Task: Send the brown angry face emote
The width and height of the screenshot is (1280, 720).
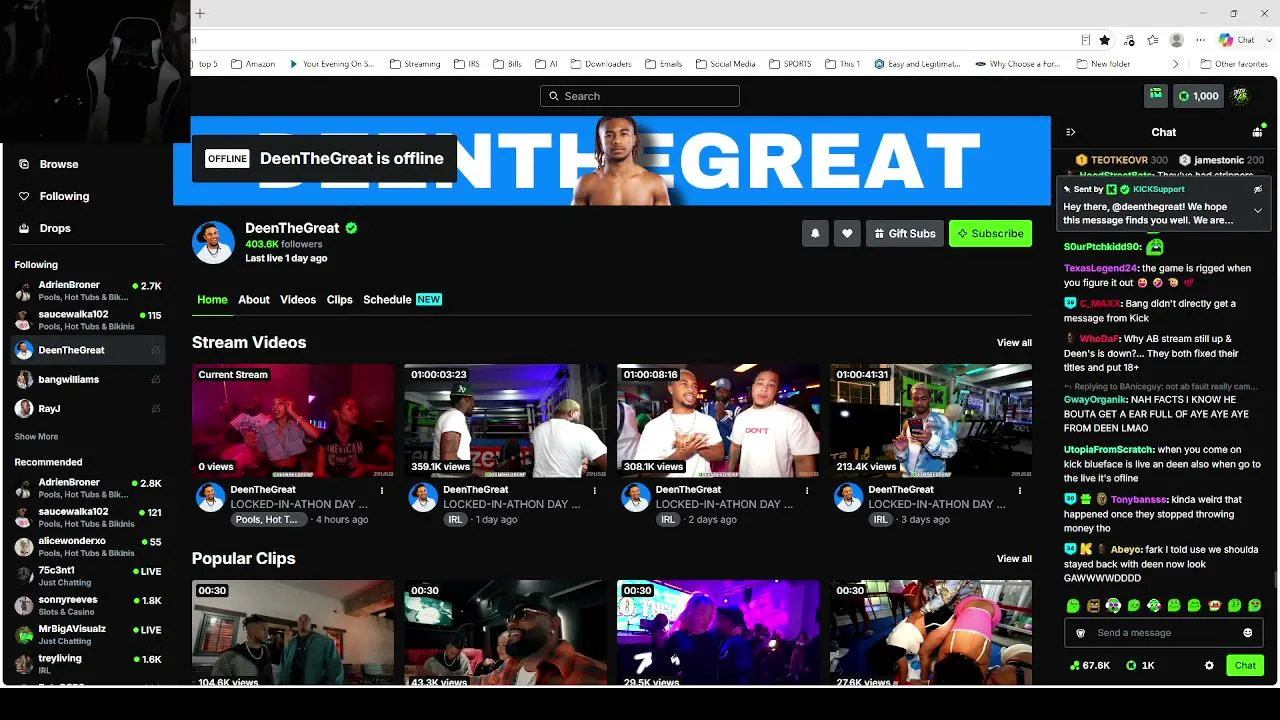Action: pyautogui.click(x=1093, y=605)
